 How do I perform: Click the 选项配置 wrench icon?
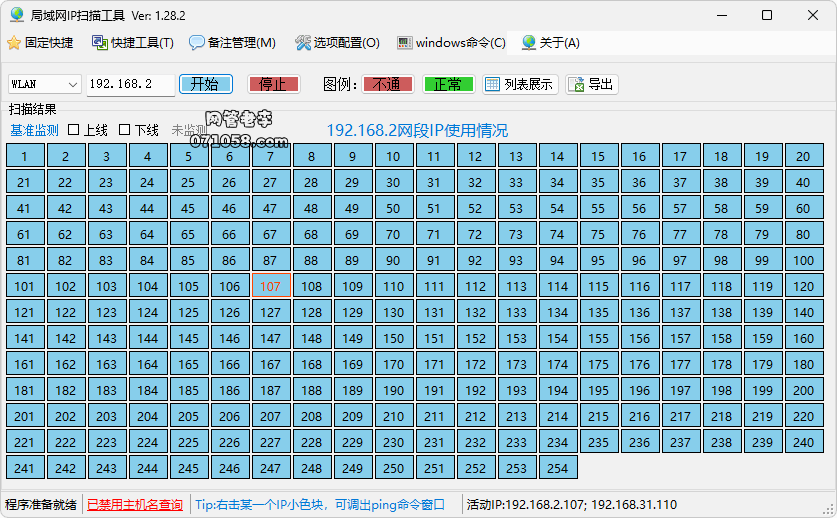coord(303,43)
